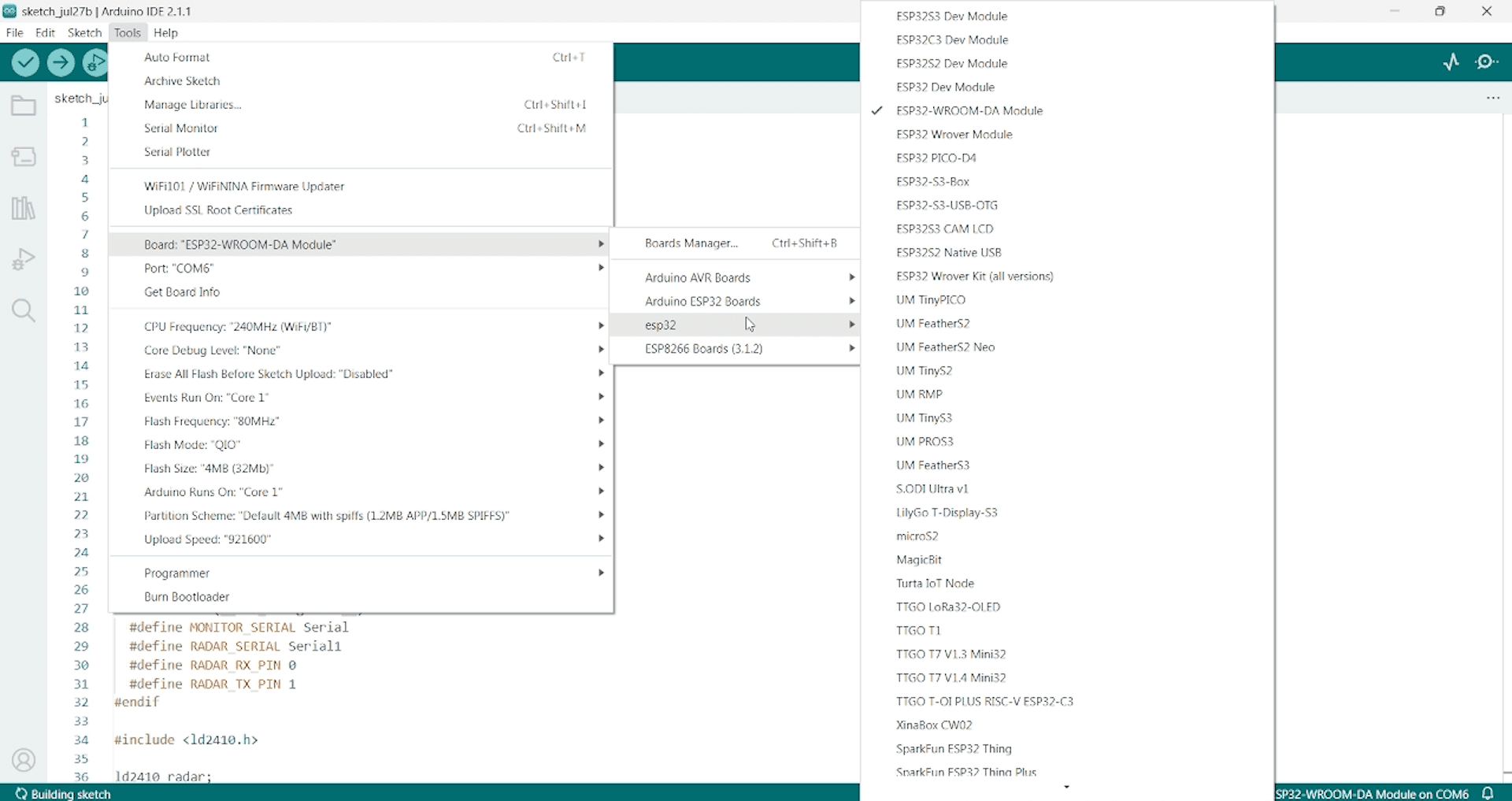Expand the Port: COM6 submenu
The width and height of the screenshot is (1512, 801).
[x=361, y=268]
